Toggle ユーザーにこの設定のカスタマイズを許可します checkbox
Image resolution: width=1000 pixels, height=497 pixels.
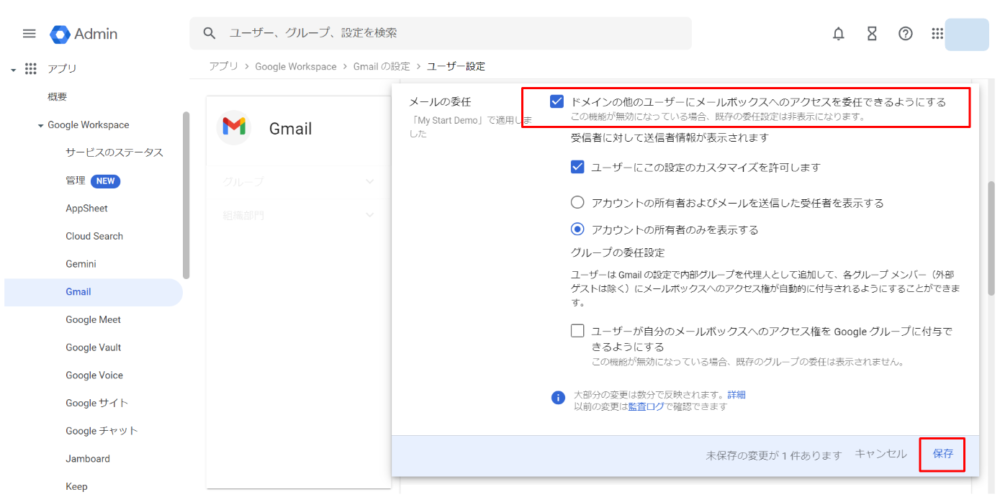577,167
